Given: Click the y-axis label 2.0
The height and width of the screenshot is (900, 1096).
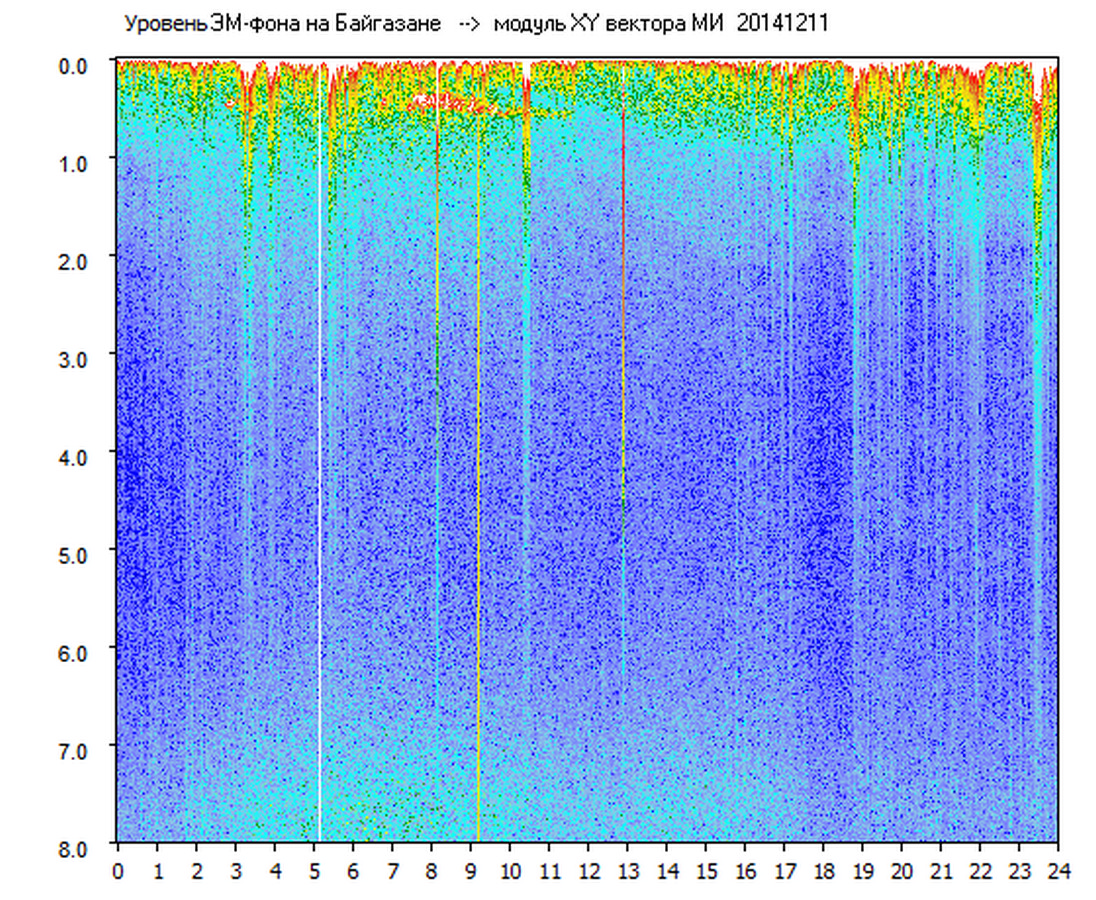Looking at the screenshot, I should click(x=75, y=262).
